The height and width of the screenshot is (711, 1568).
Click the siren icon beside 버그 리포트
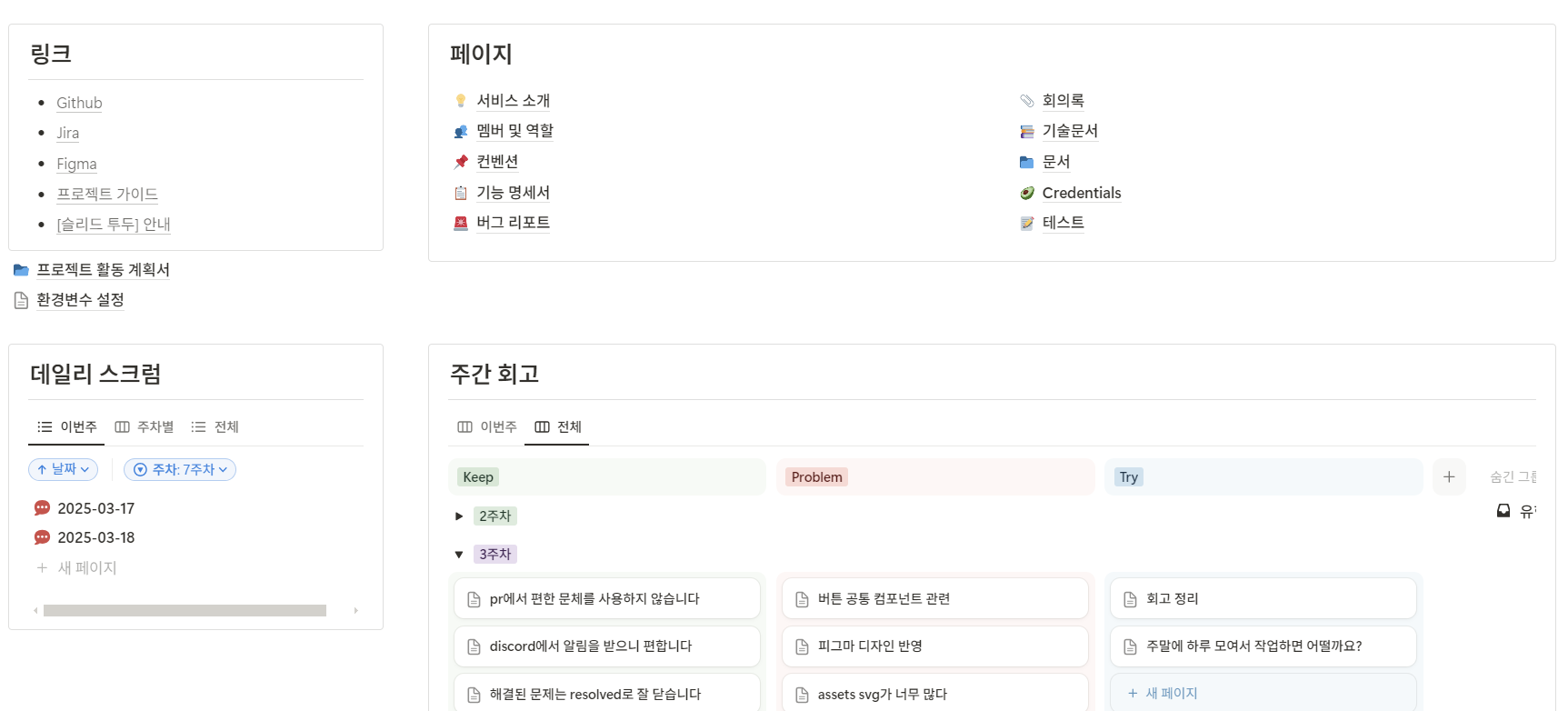[x=461, y=223]
